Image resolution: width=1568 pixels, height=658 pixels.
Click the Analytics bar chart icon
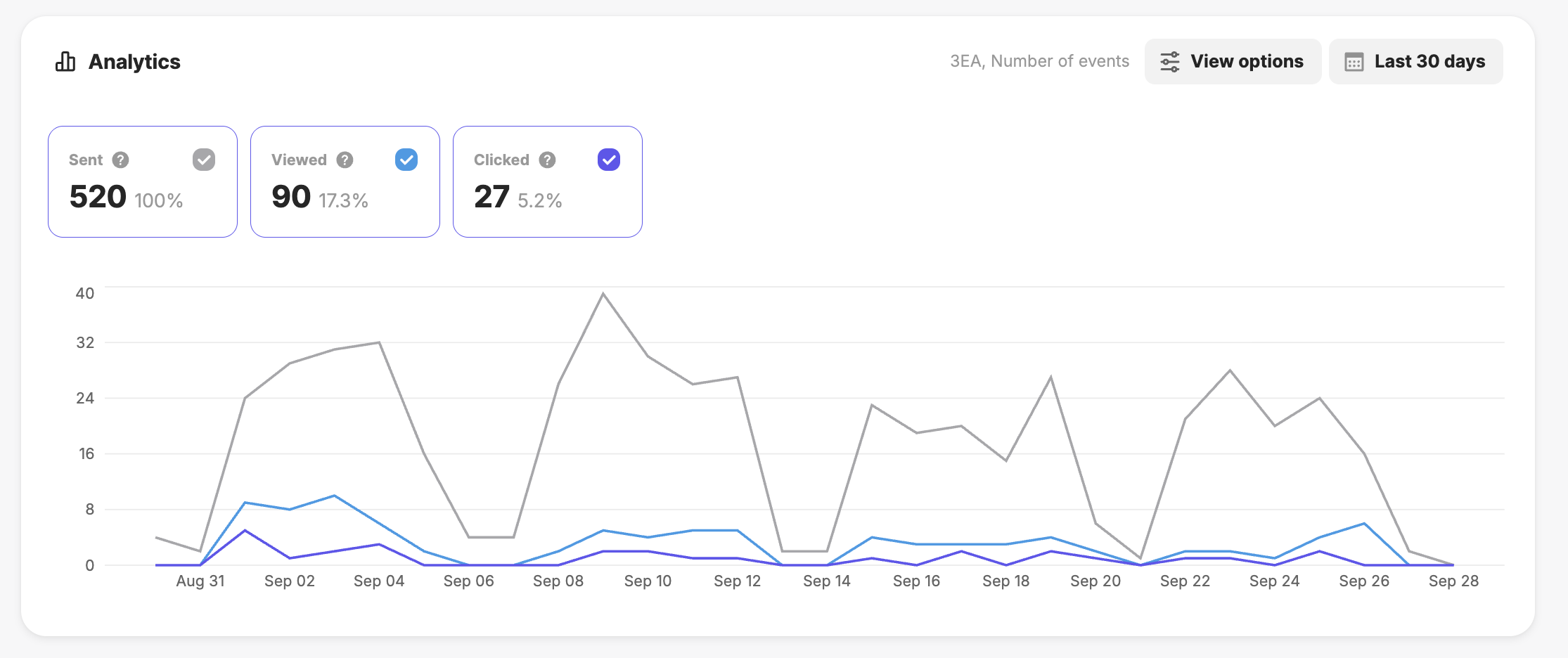(x=65, y=62)
